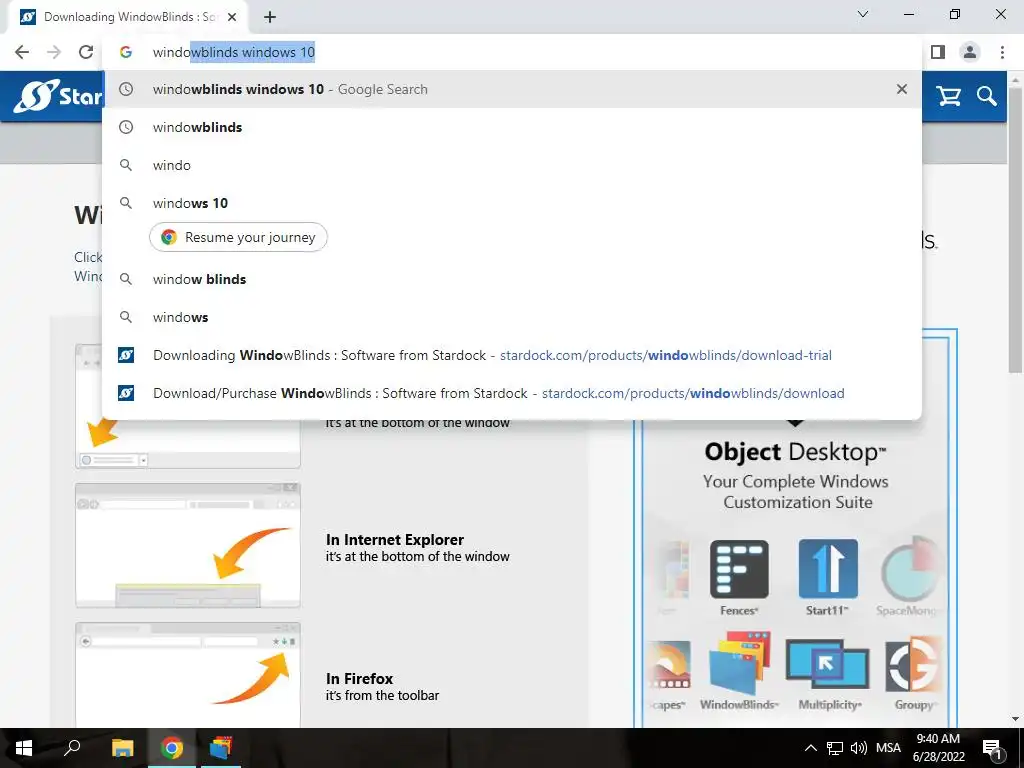Toggle the Chrome side panel icon
This screenshot has width=1024, height=768.
pos(938,52)
